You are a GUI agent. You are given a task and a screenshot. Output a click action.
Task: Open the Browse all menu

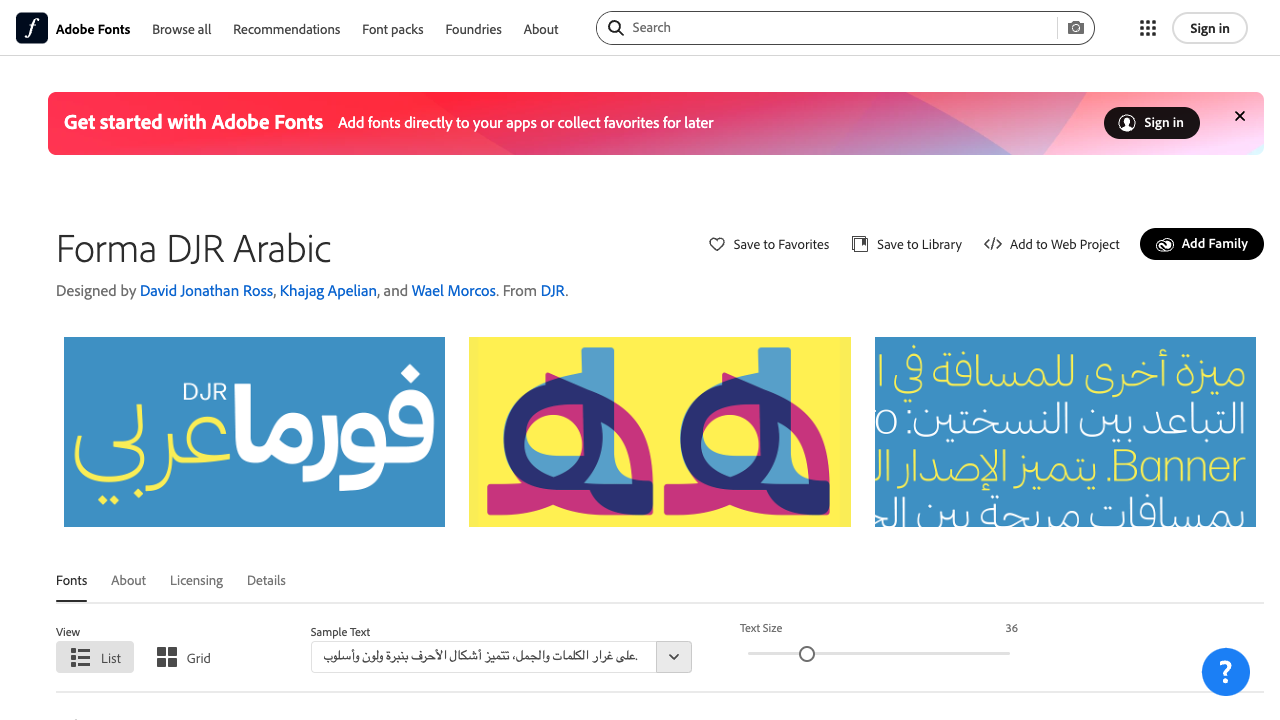tap(182, 29)
